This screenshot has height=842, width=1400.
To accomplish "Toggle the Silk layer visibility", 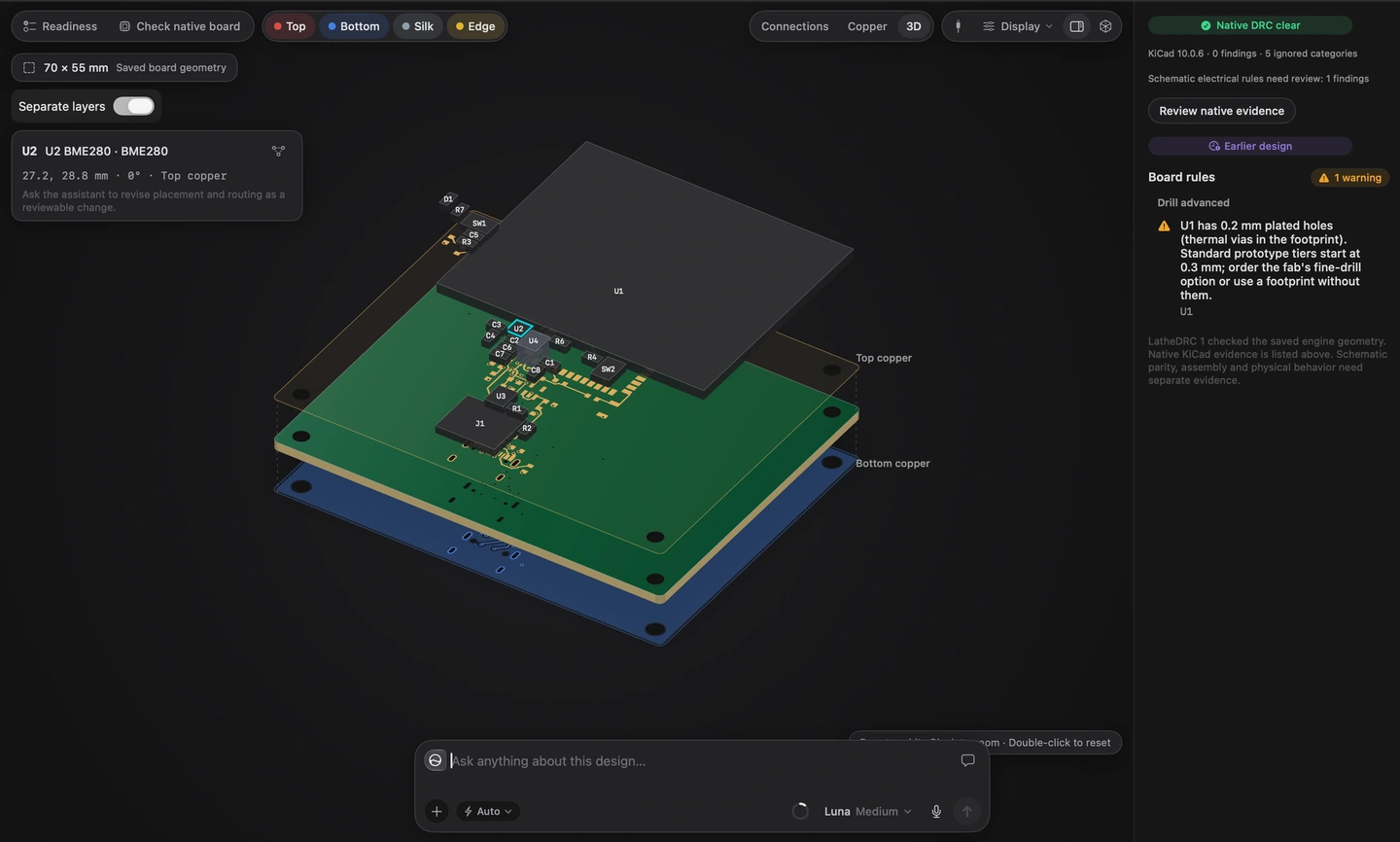I will [x=418, y=26].
